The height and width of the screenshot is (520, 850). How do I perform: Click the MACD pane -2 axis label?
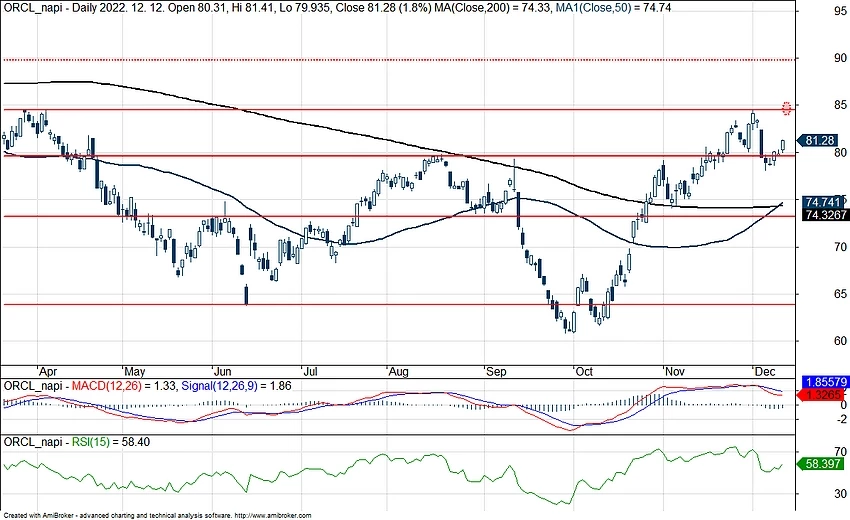(841, 419)
